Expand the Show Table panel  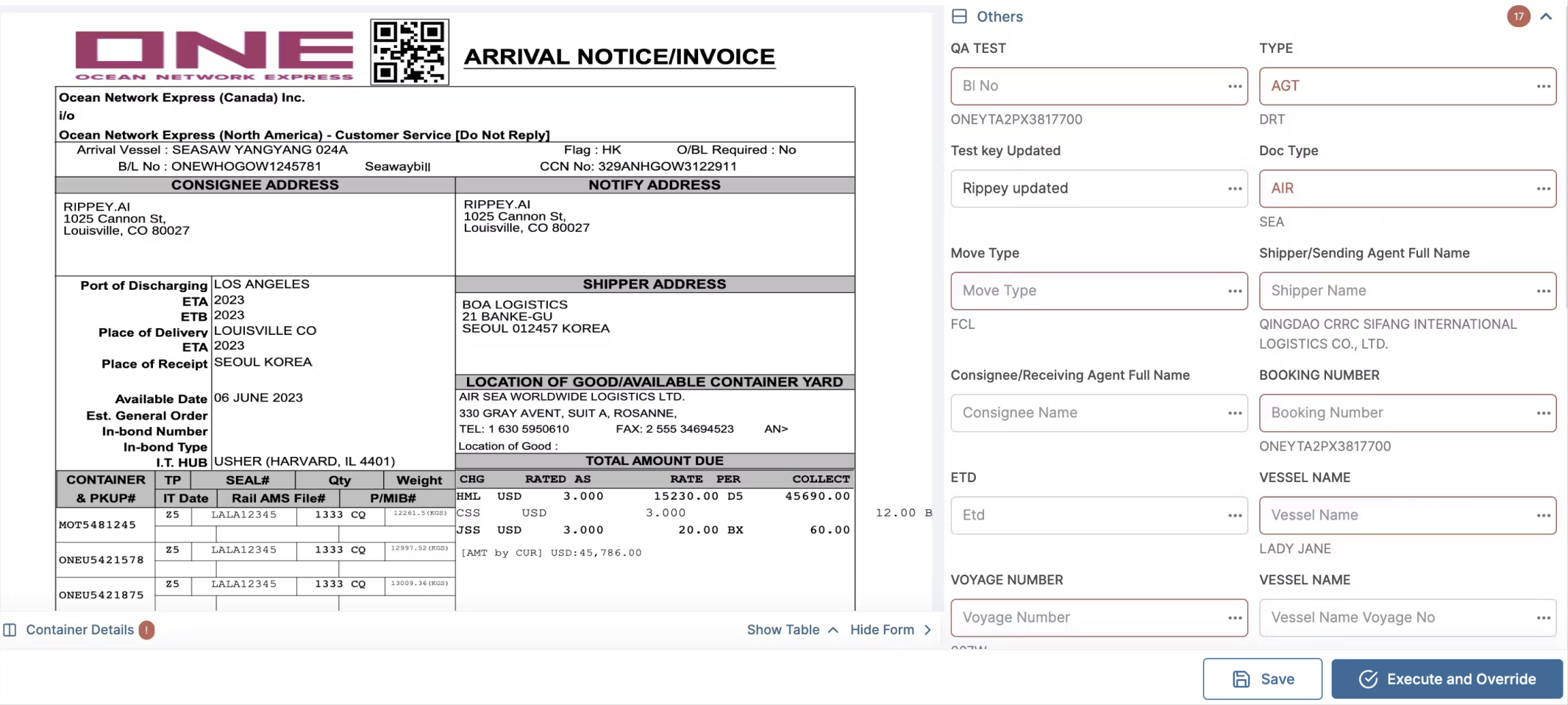pyautogui.click(x=792, y=630)
